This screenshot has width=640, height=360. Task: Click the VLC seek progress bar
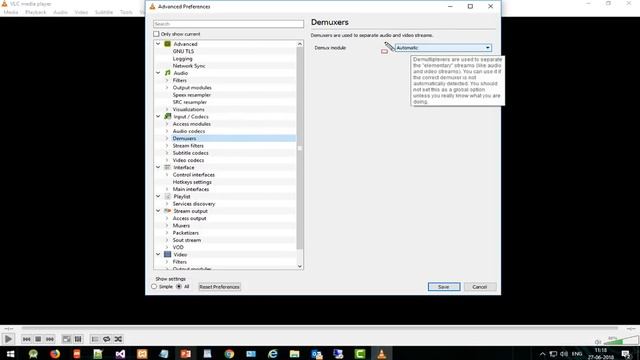tap(320, 328)
